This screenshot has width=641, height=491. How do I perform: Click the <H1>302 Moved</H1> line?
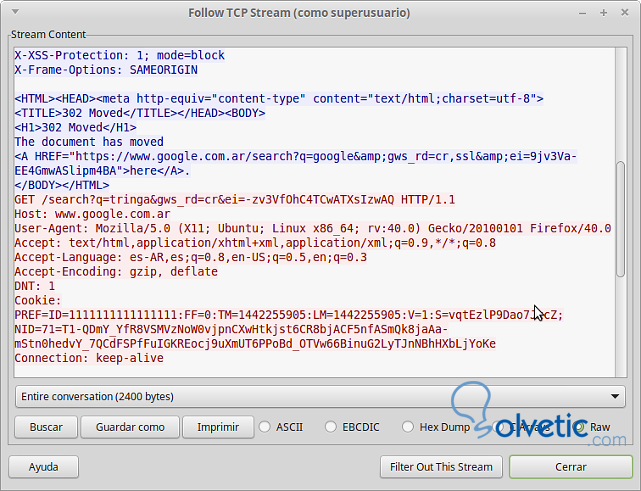tap(75, 128)
